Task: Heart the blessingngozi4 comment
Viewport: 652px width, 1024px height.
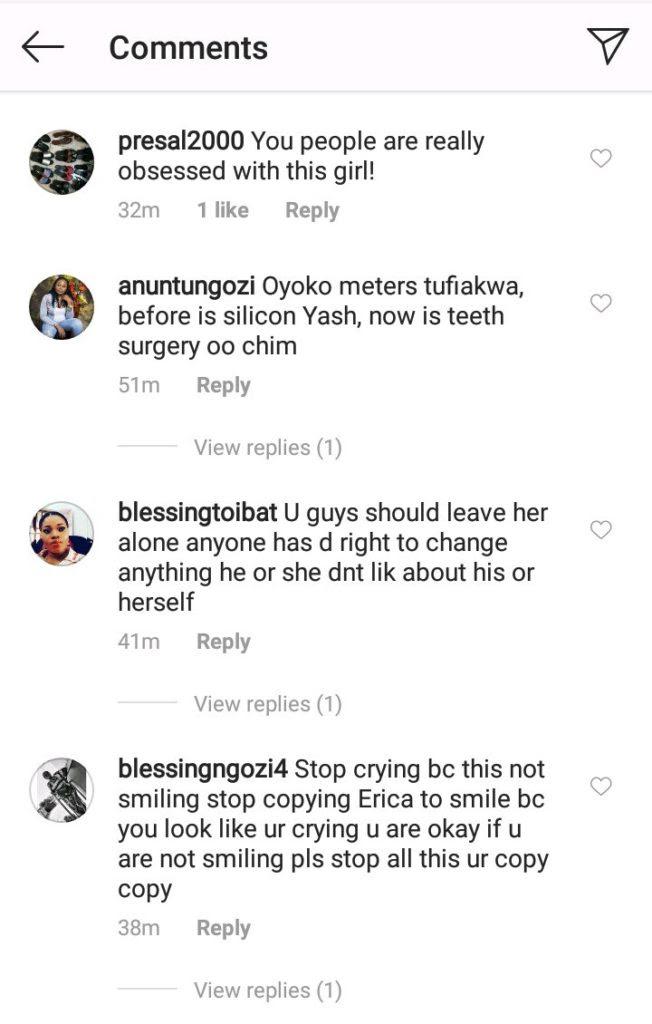Action: tap(600, 787)
